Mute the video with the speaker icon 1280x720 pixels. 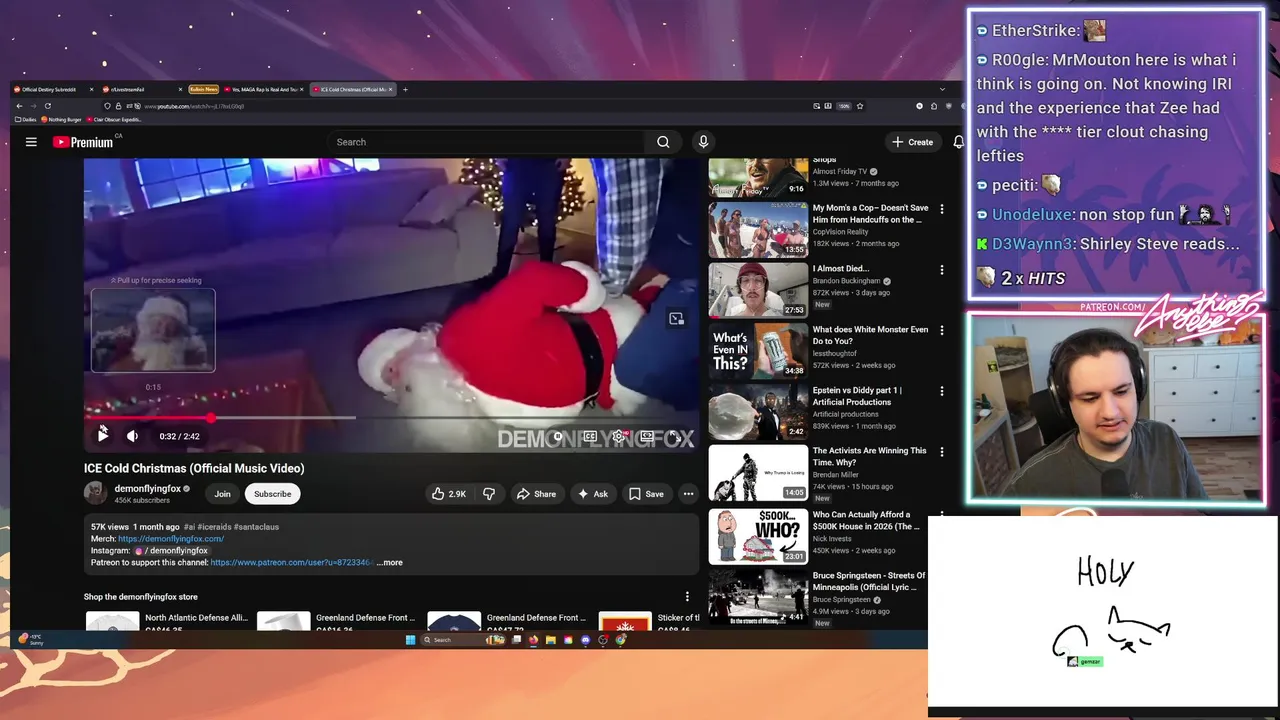132,436
